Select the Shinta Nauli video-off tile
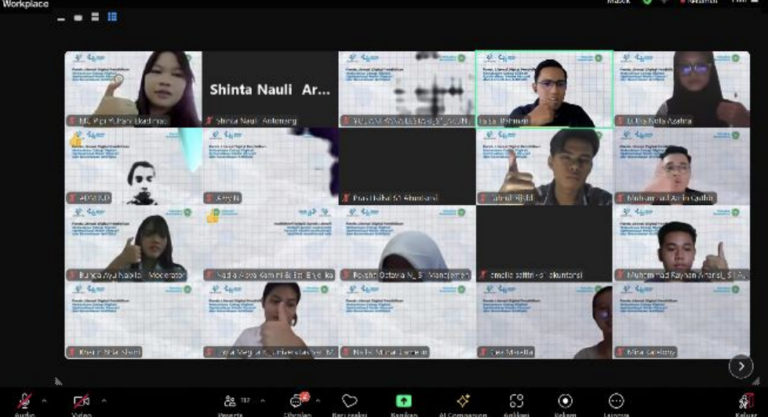This screenshot has height=417, width=768. pos(270,89)
